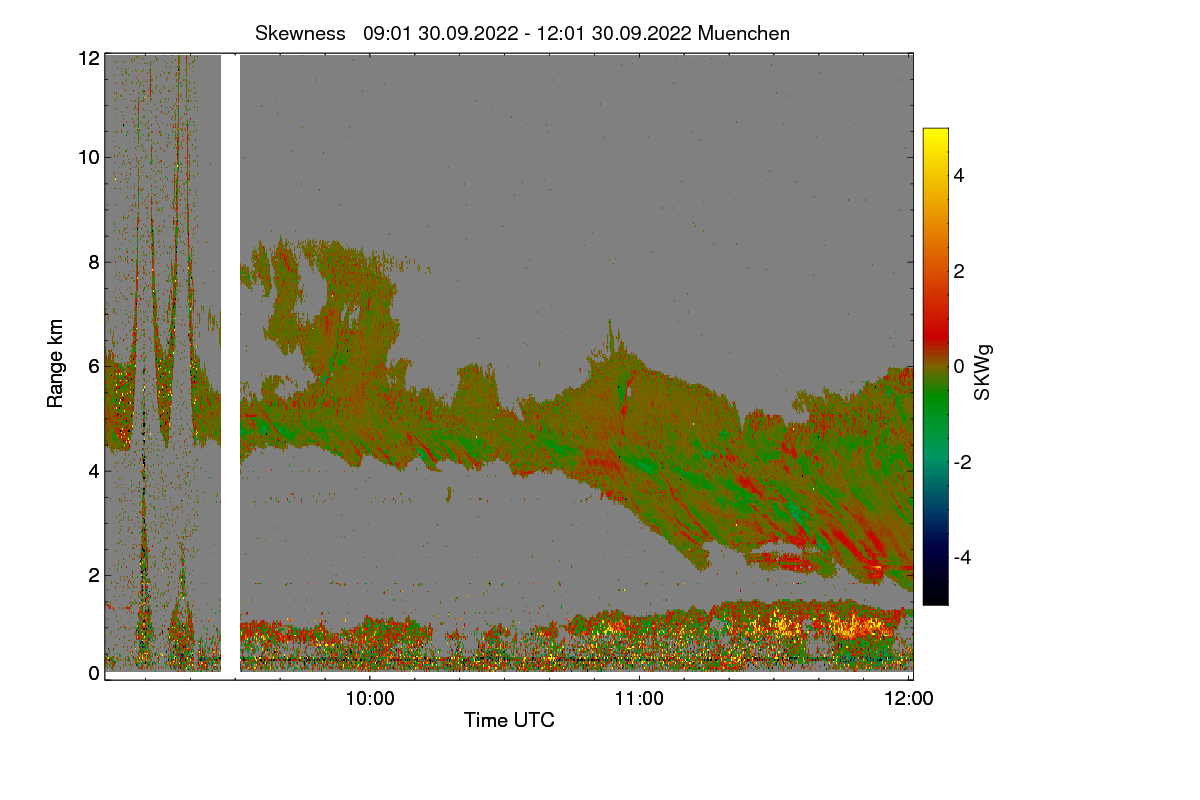Click the white data gap stripe
1200x800 pixels.
pyautogui.click(x=230, y=364)
